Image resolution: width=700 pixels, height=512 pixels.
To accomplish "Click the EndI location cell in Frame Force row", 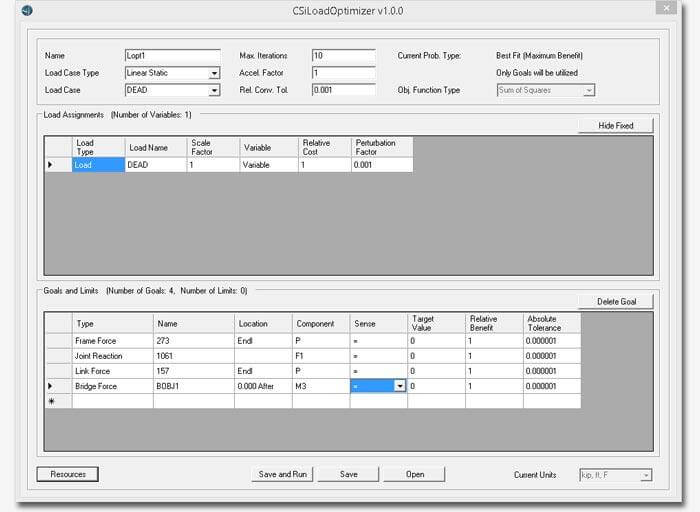I will point(263,341).
